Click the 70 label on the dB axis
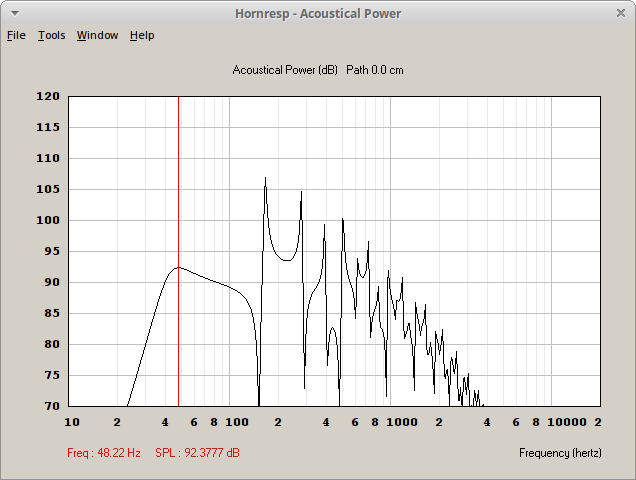The width and height of the screenshot is (636, 480). click(52, 406)
